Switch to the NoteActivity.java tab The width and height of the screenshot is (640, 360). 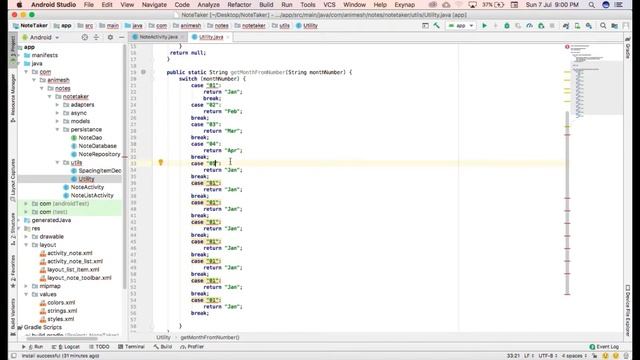click(x=158, y=37)
